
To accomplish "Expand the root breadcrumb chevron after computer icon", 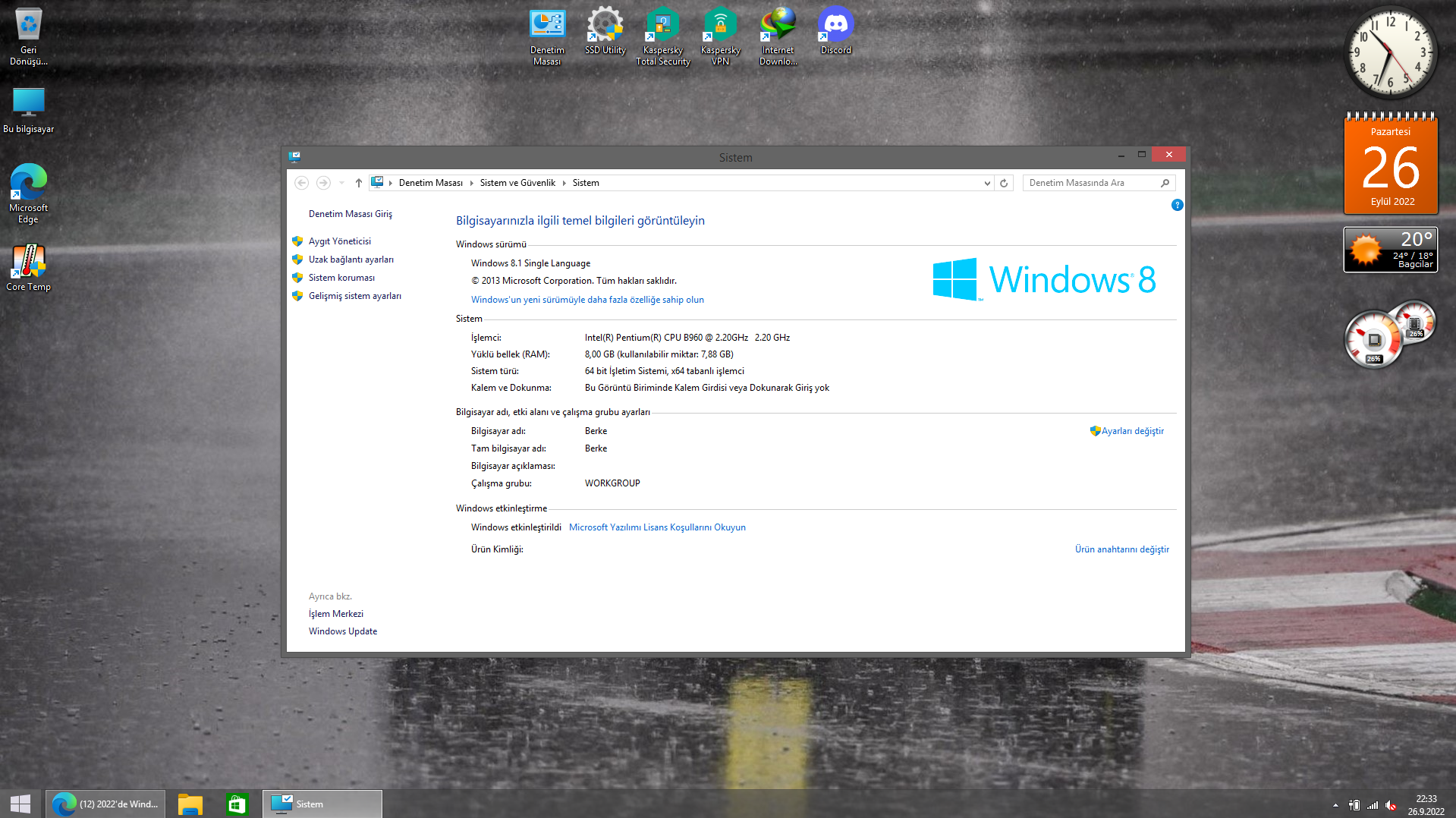I will tap(390, 183).
